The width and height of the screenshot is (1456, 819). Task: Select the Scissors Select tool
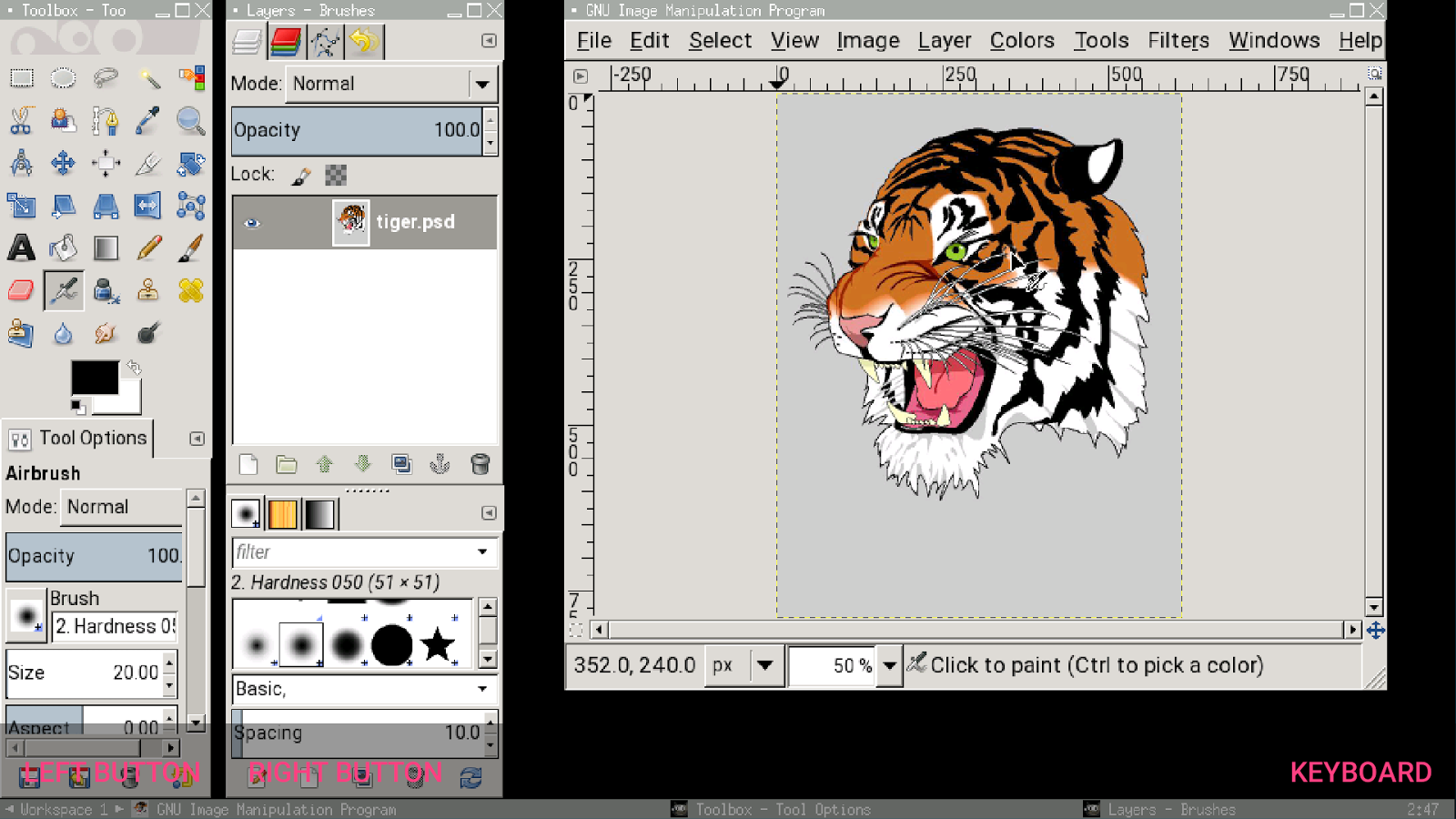pyautogui.click(x=22, y=120)
